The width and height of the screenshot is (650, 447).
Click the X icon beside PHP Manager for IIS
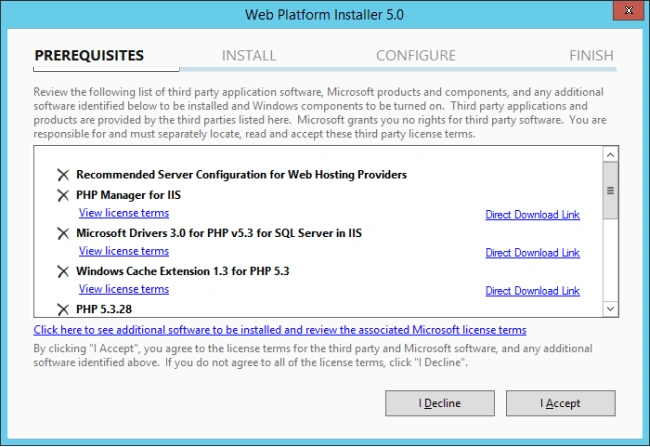point(63,195)
